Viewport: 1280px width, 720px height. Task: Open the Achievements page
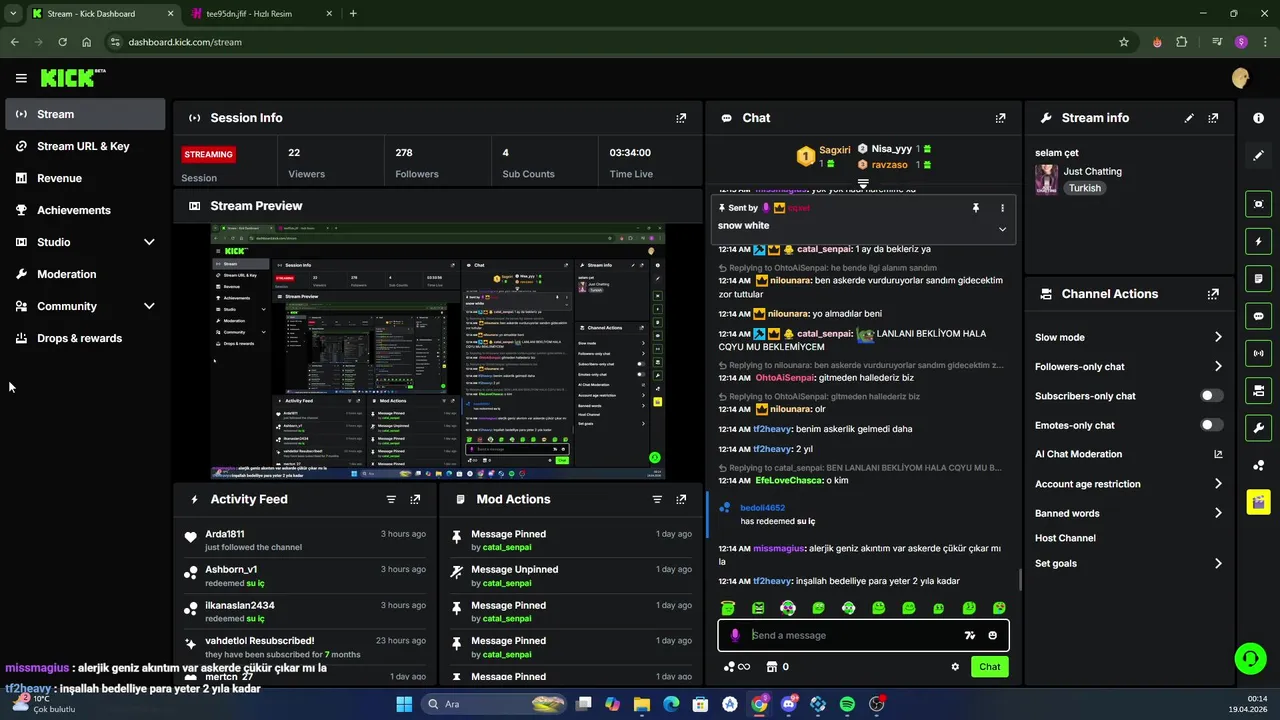[x=85, y=210]
